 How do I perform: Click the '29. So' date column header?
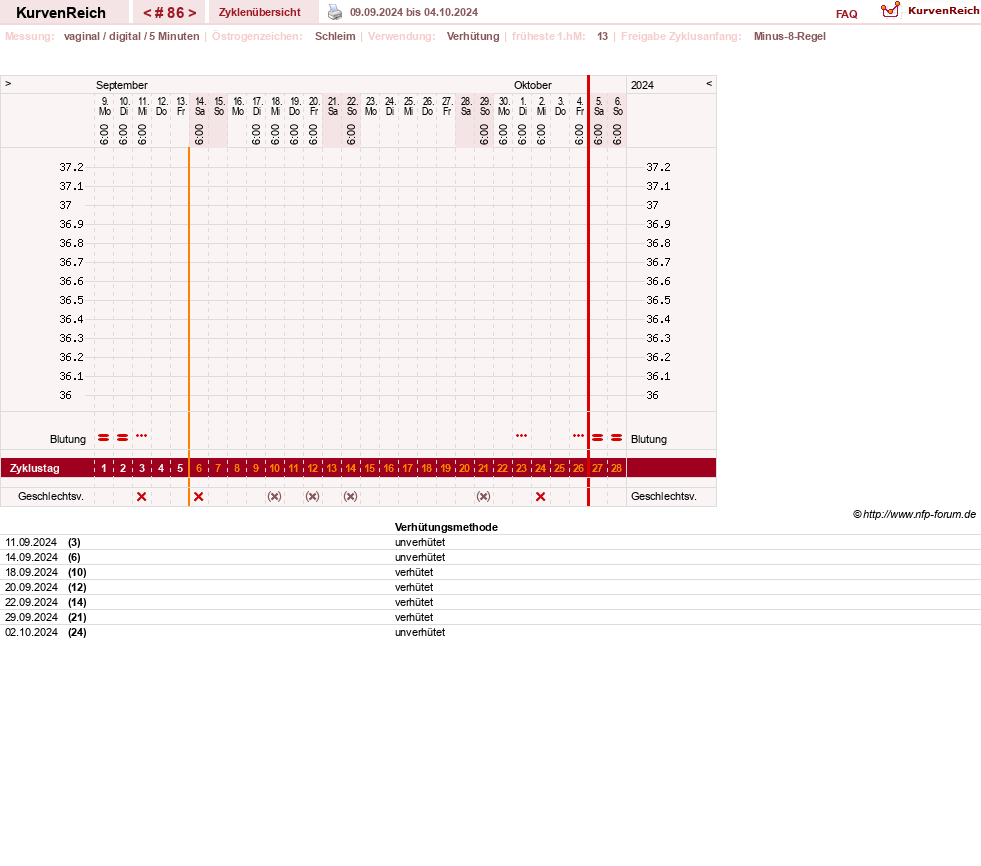coord(485,106)
